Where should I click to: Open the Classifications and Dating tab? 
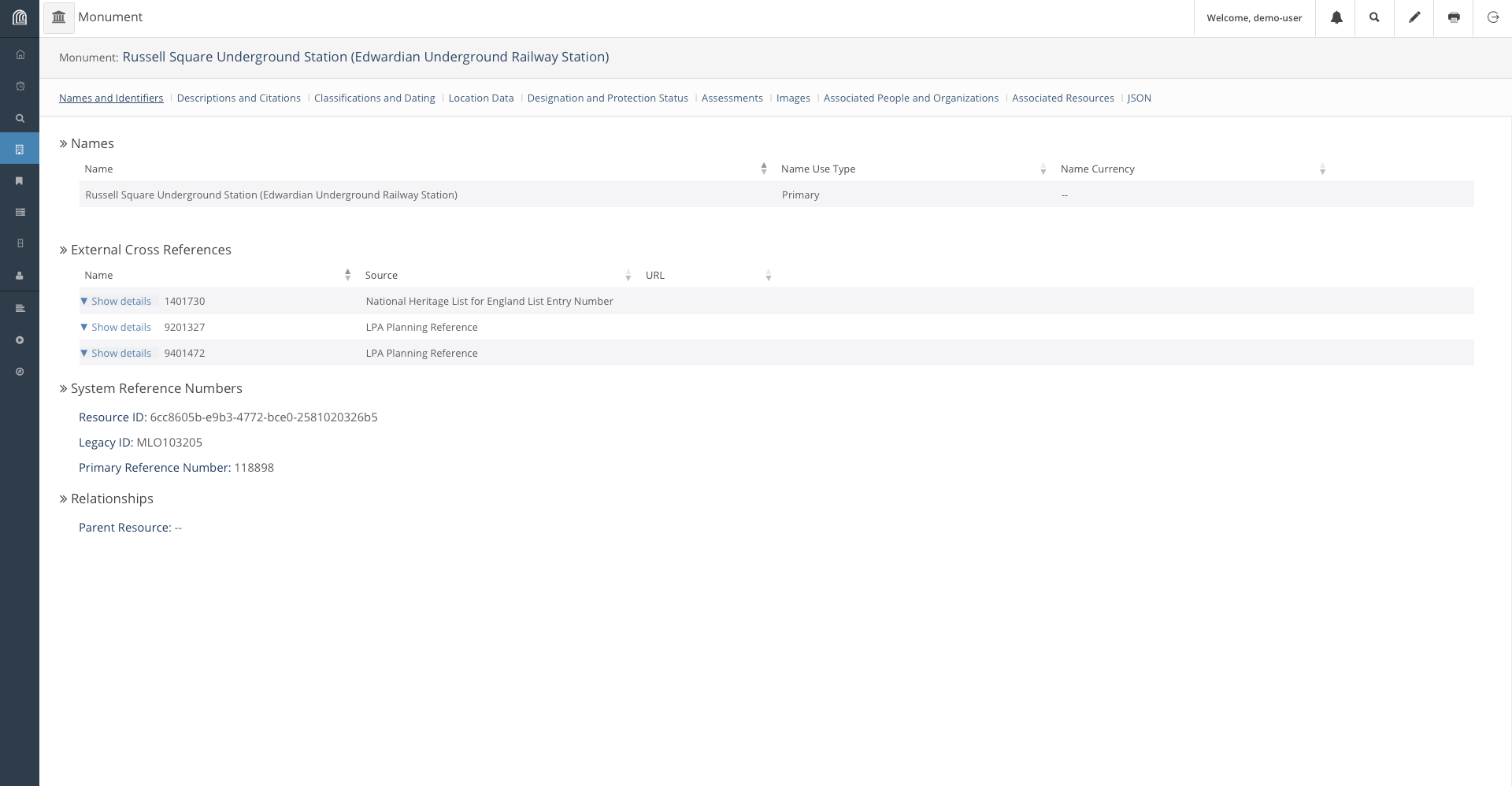point(374,98)
